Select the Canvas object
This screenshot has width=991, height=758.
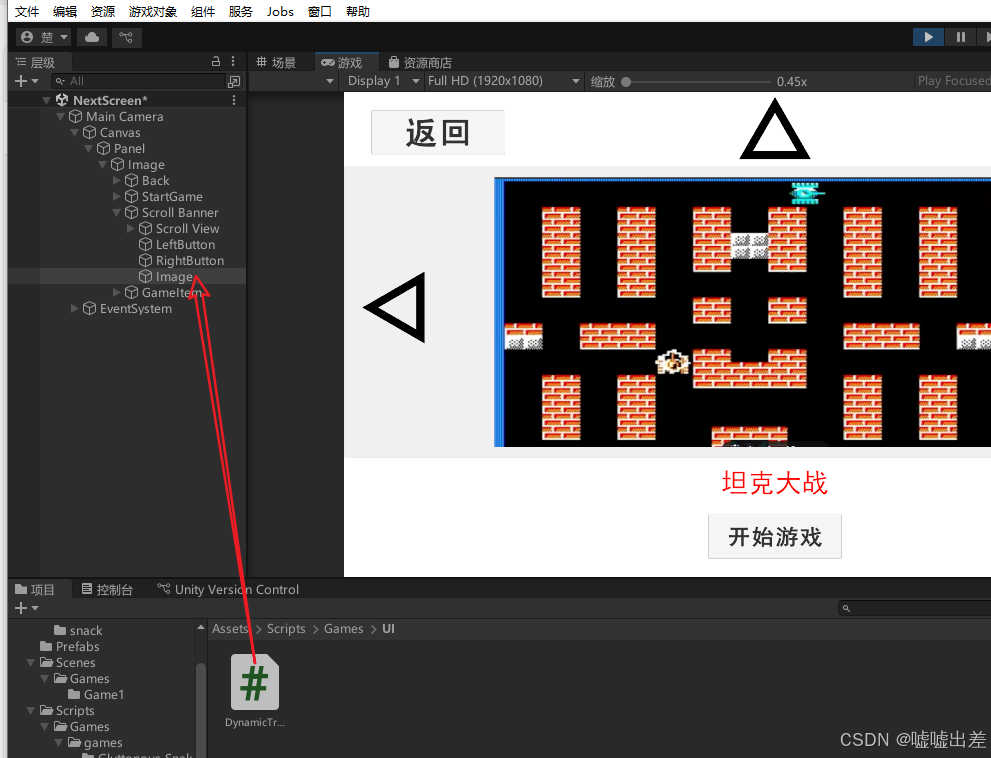point(120,132)
